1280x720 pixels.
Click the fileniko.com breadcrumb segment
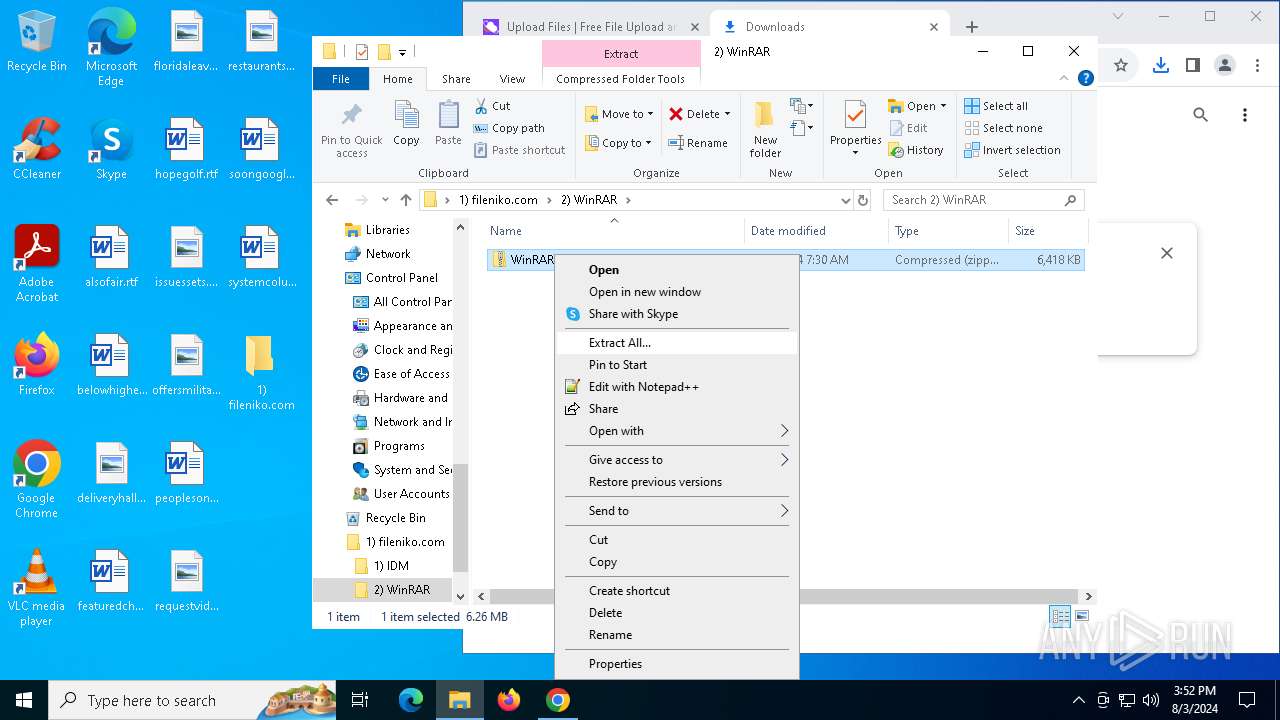[498, 200]
